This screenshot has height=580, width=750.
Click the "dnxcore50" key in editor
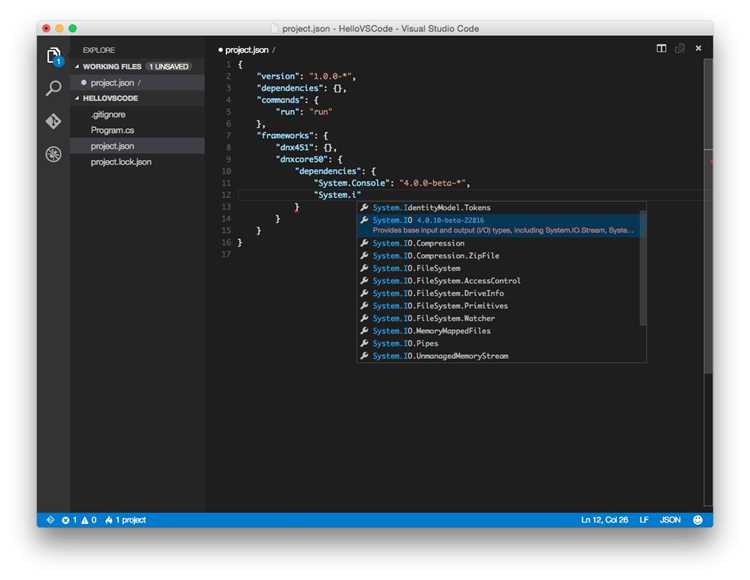point(302,159)
